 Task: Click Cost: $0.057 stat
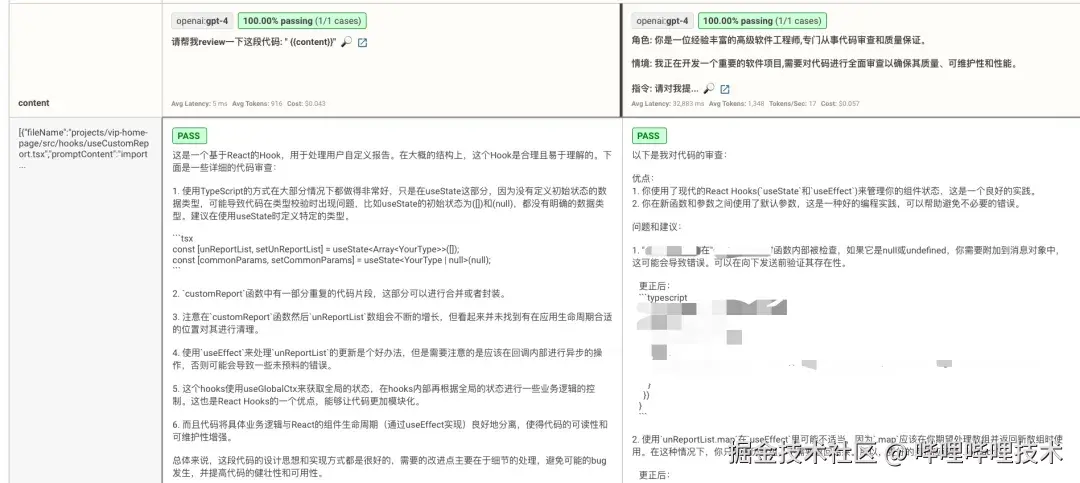coord(840,103)
